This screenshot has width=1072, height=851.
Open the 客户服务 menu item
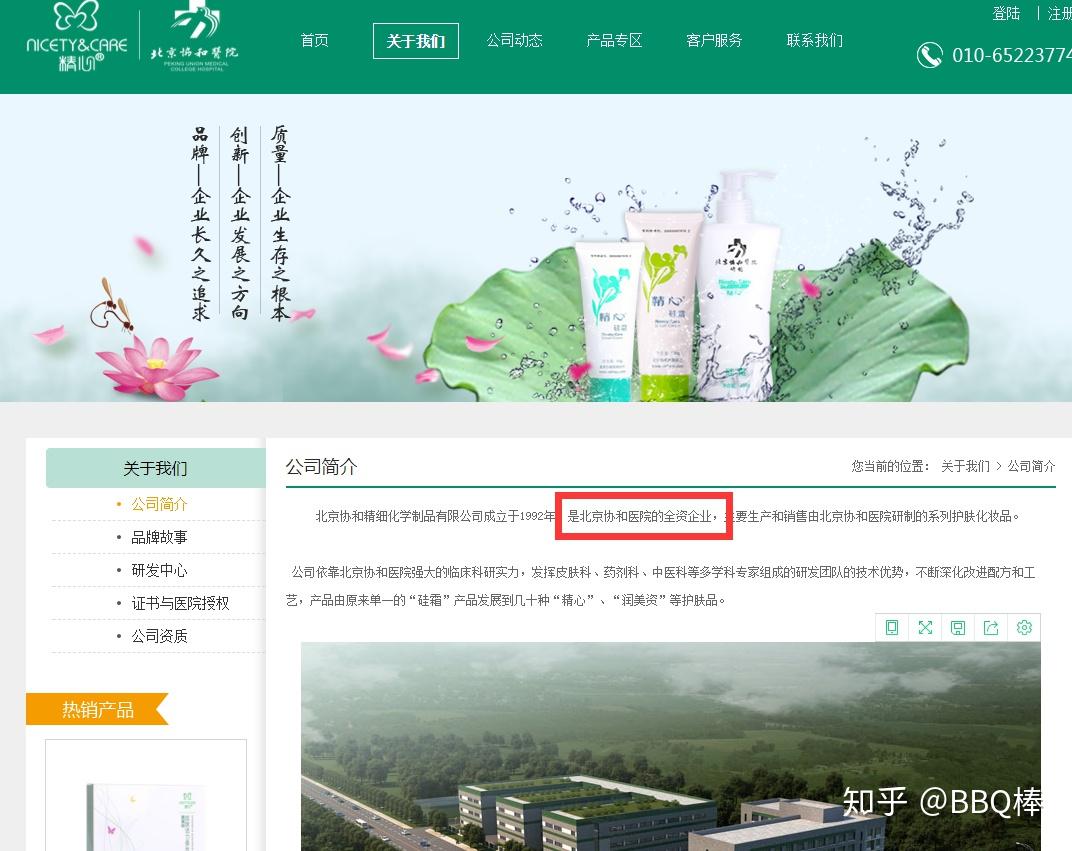click(x=714, y=40)
